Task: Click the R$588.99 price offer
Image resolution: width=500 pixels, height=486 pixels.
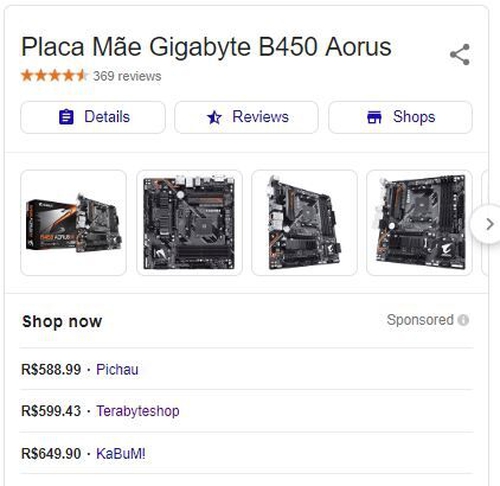Action: coord(51,370)
